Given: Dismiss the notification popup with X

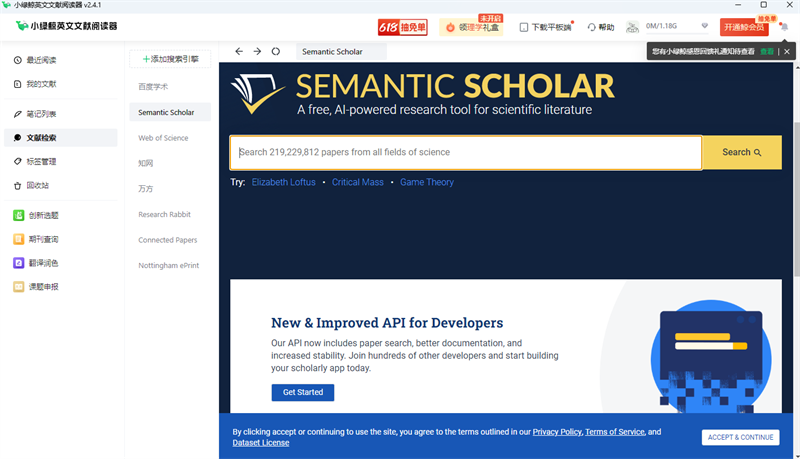Looking at the screenshot, I should click(787, 52).
